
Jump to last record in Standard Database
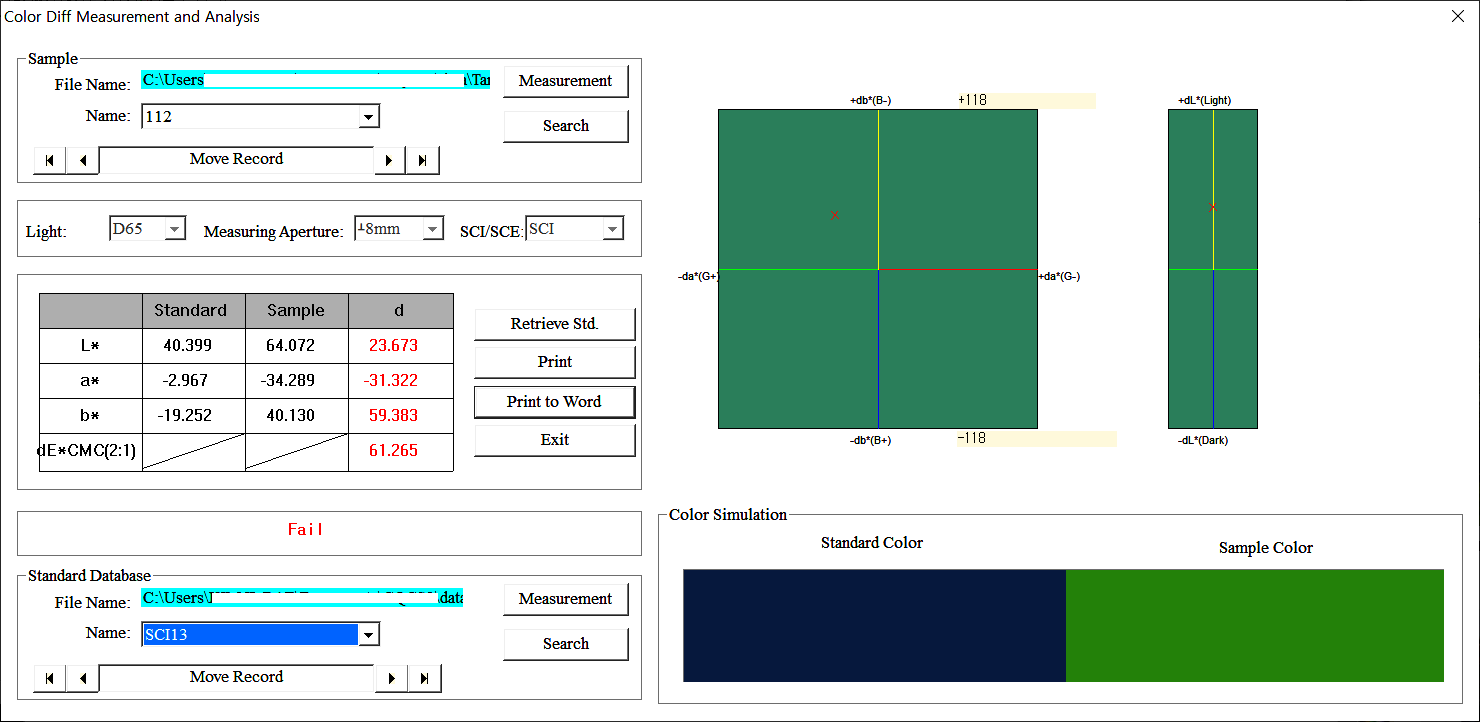424,678
